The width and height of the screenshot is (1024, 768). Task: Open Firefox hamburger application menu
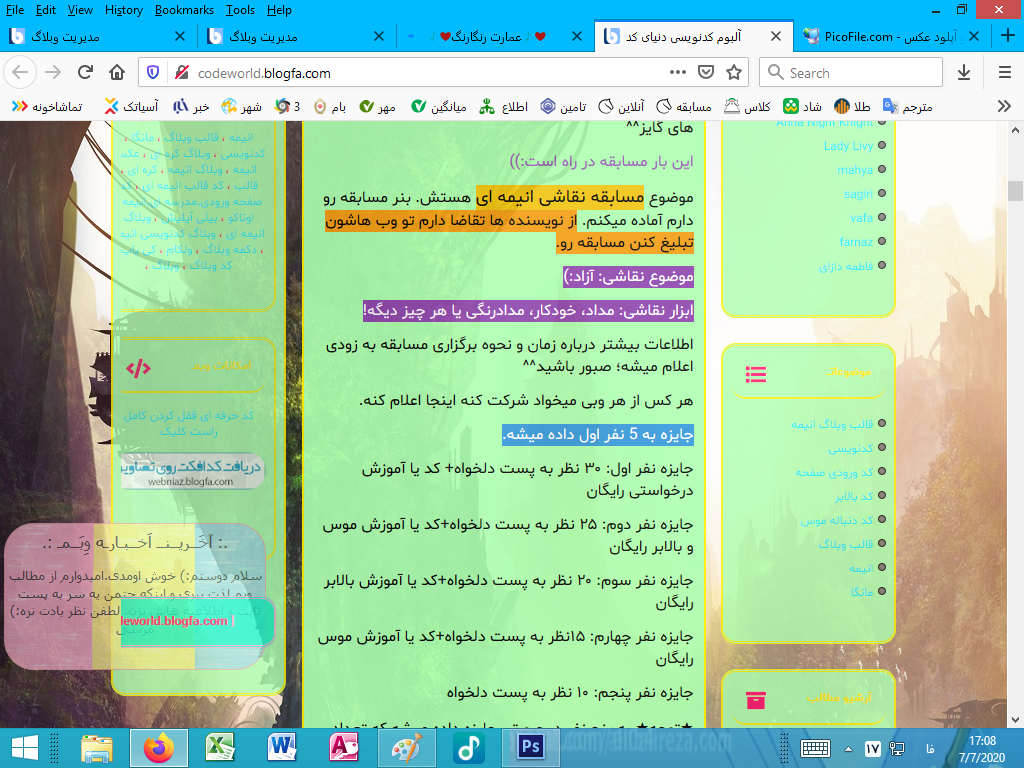pos(1004,73)
